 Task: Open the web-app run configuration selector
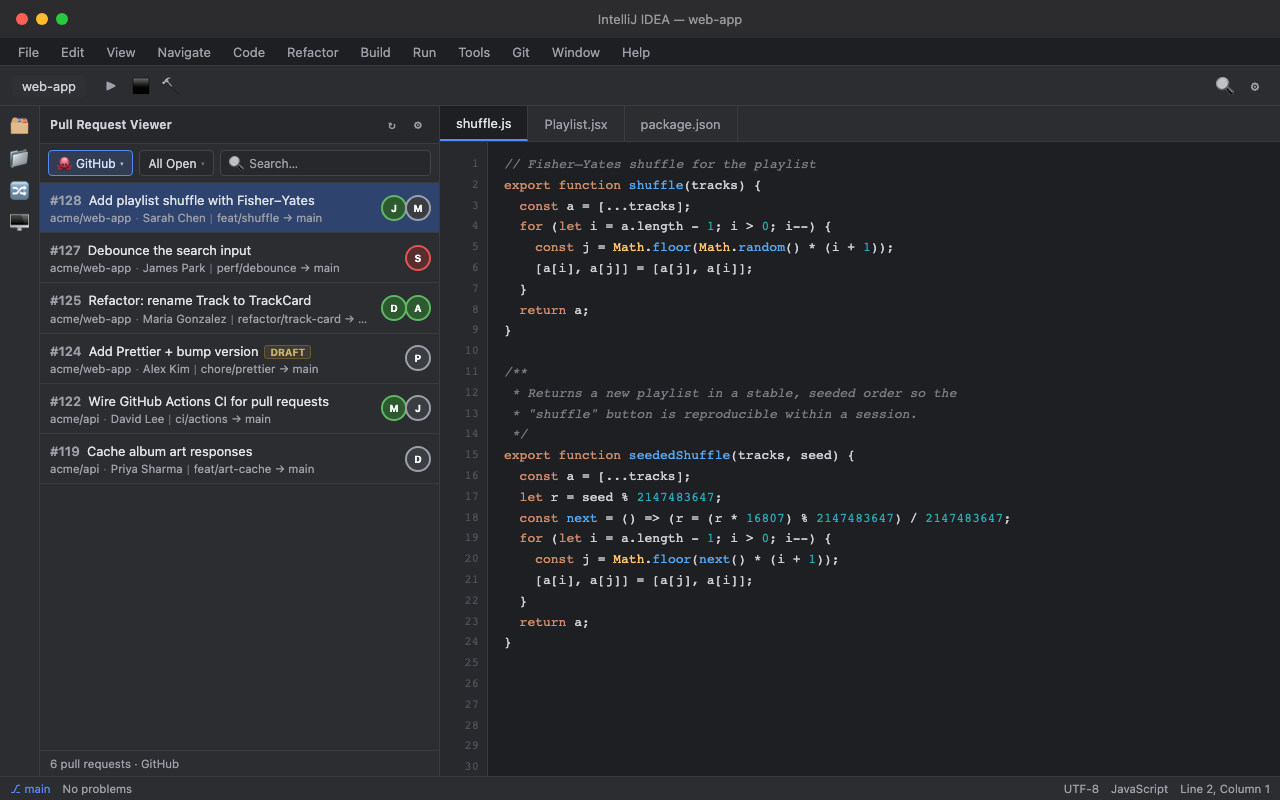49,86
